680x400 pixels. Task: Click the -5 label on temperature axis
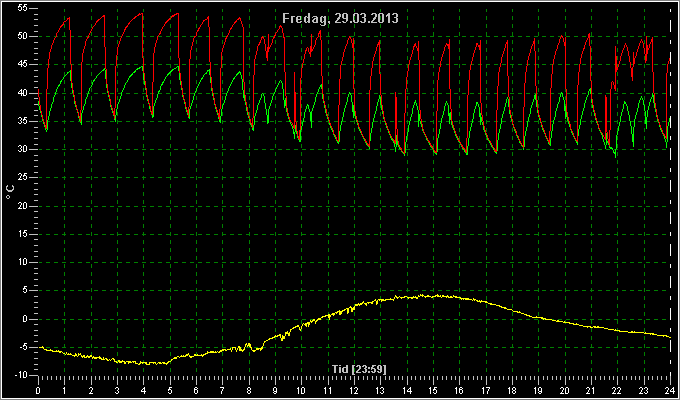coord(23,347)
